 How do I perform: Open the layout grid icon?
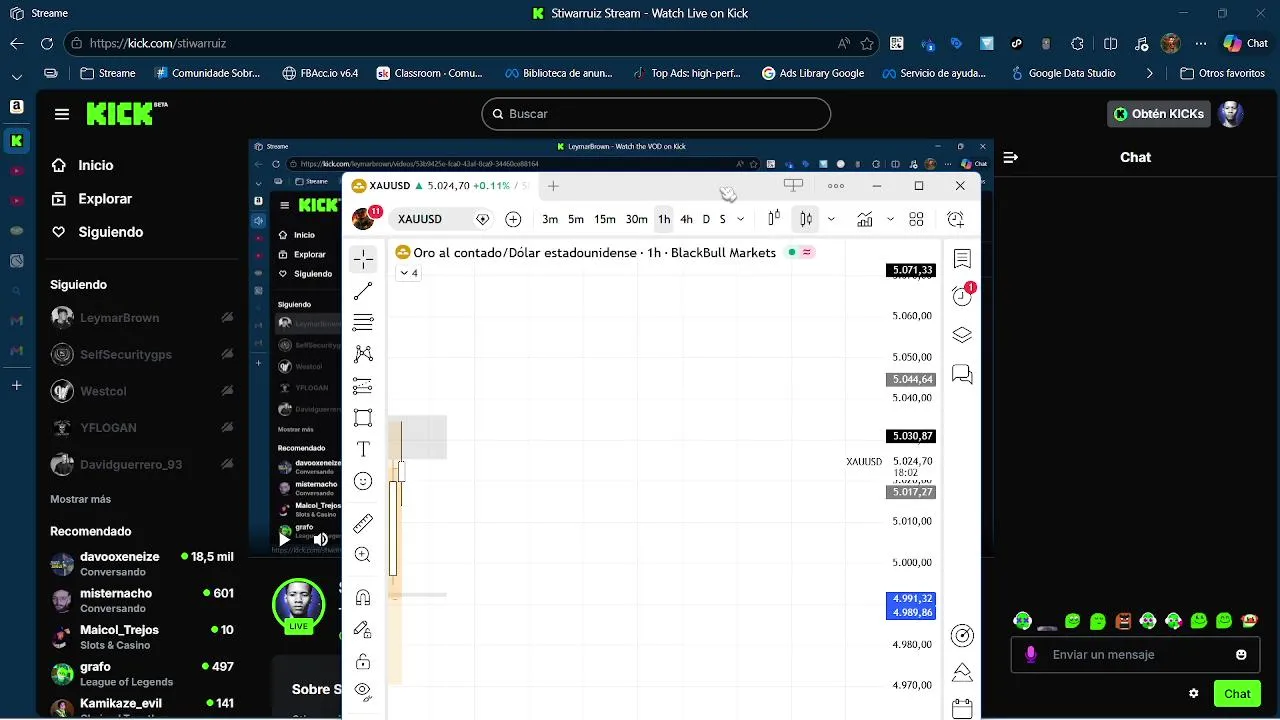click(x=916, y=219)
